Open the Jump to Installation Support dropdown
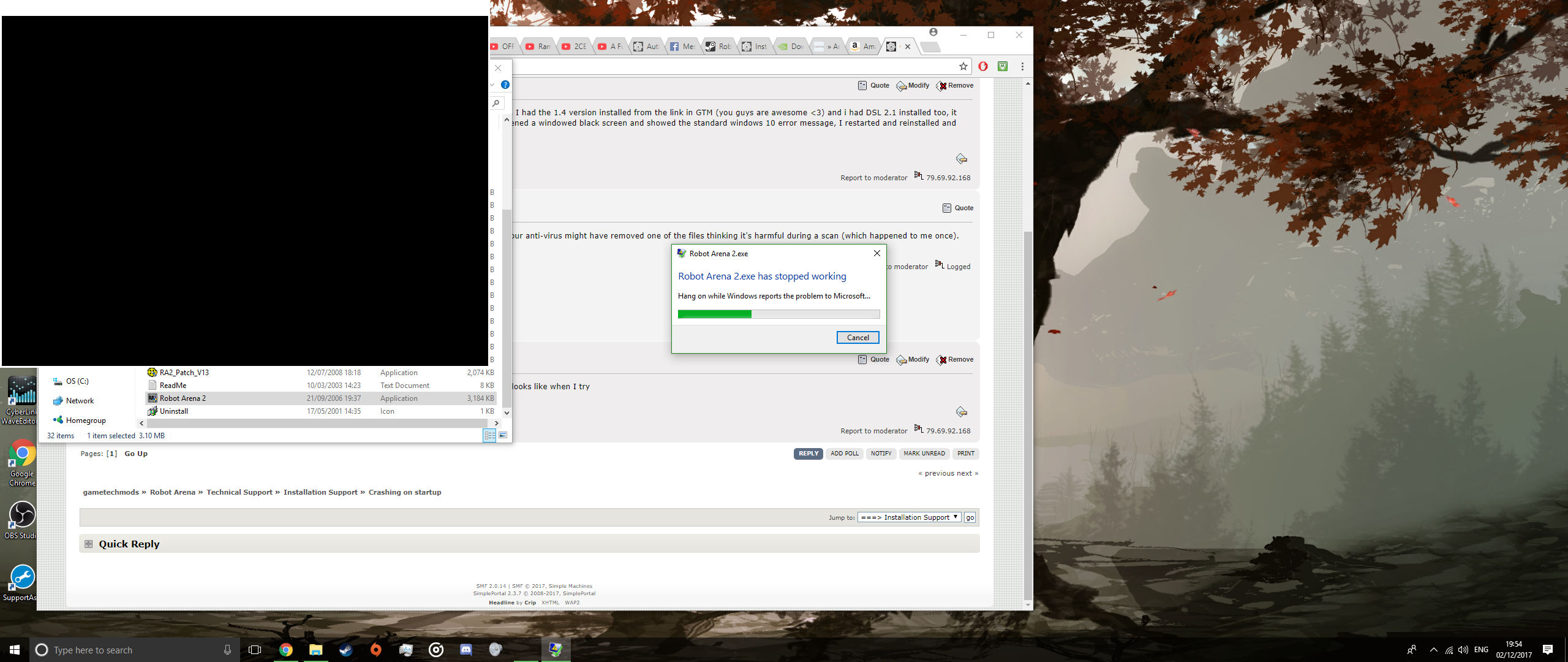 click(x=909, y=517)
